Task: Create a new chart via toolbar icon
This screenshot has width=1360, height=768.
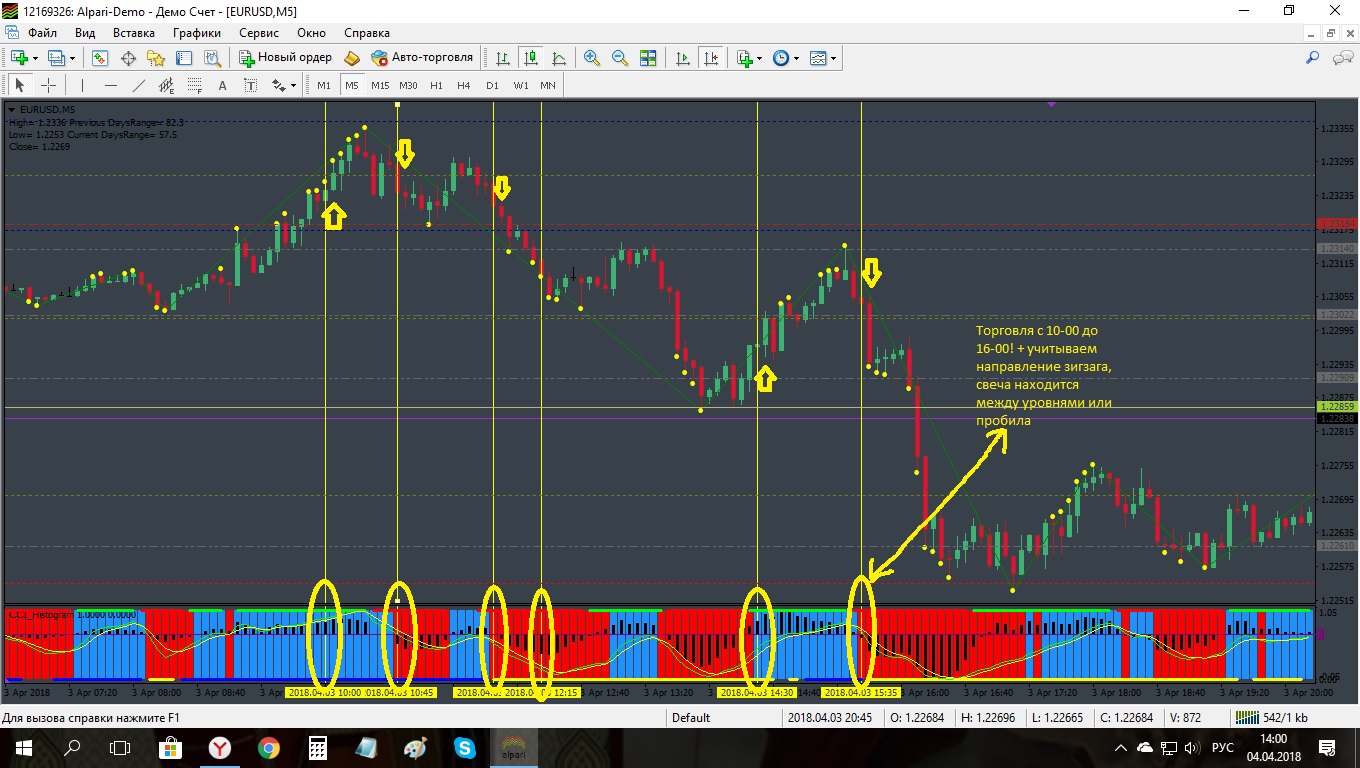Action: pyautogui.click(x=19, y=58)
